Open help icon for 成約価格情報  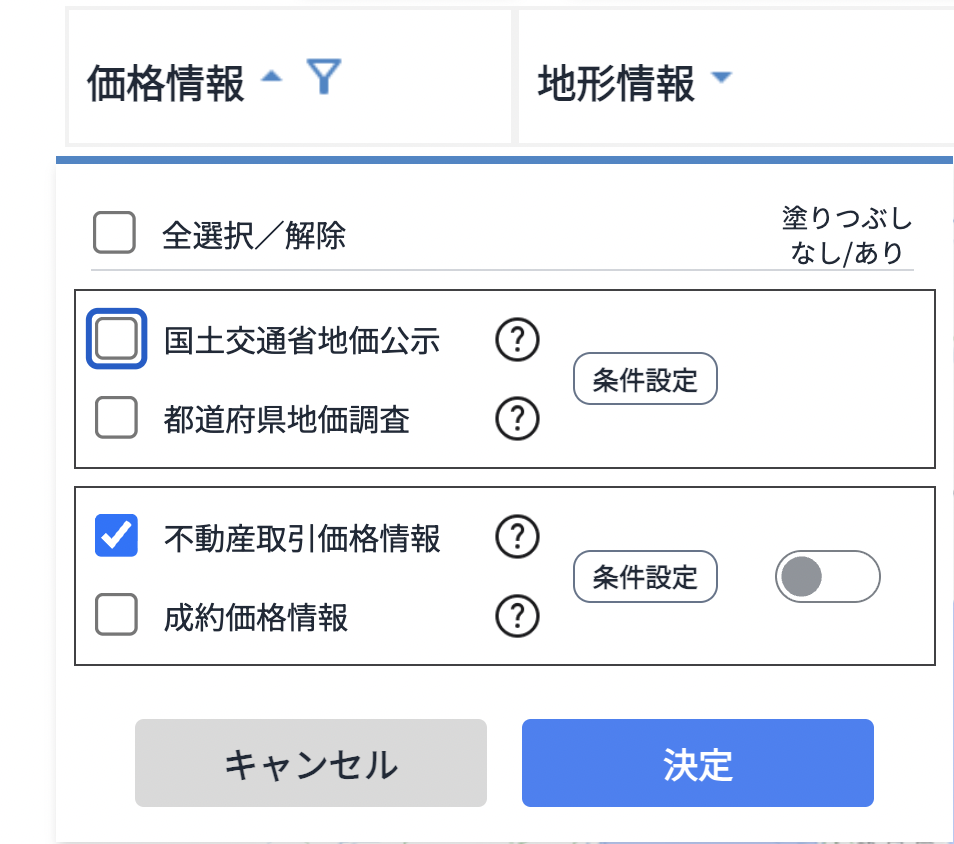coord(517,616)
